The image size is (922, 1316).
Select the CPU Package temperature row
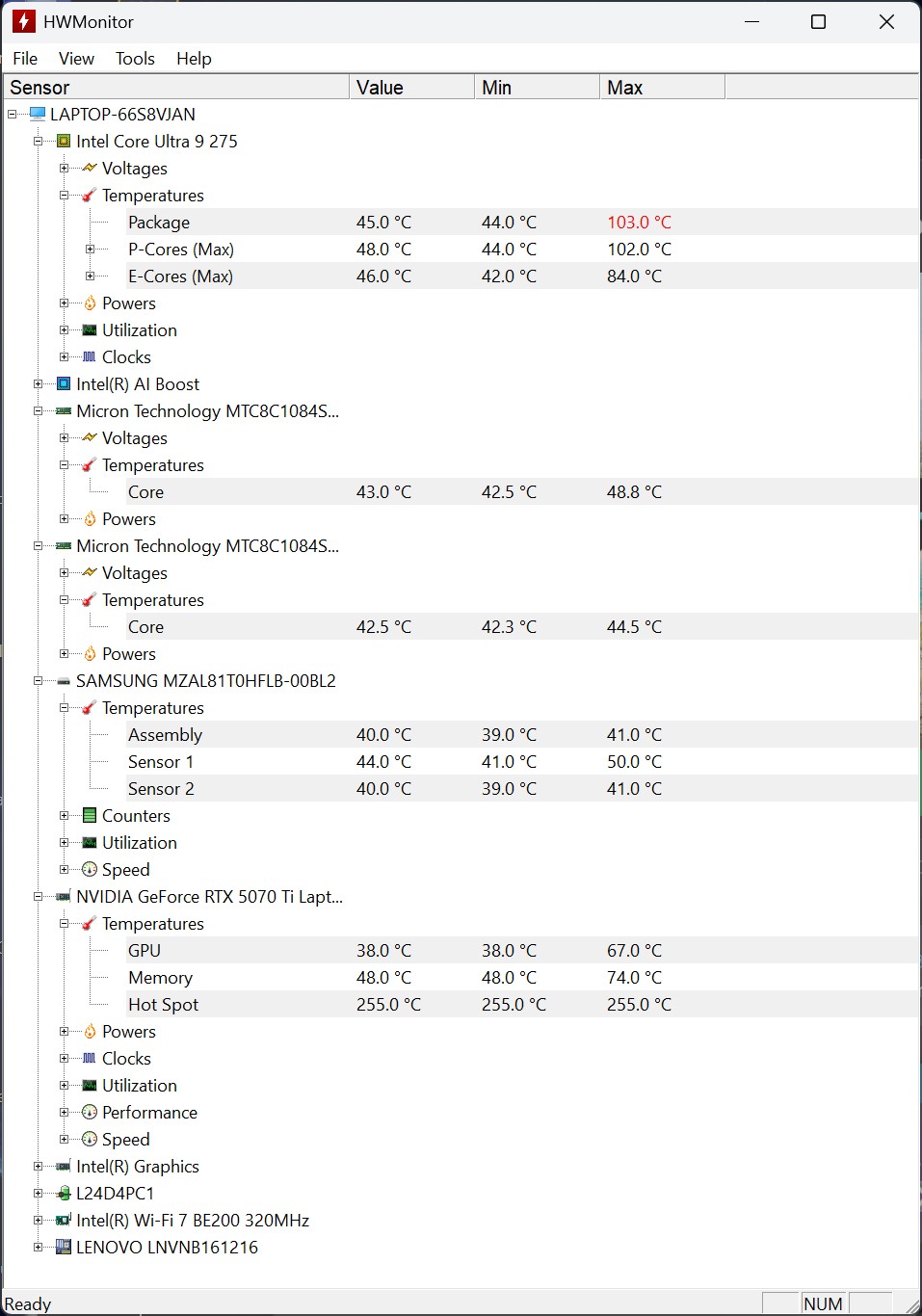159,223
